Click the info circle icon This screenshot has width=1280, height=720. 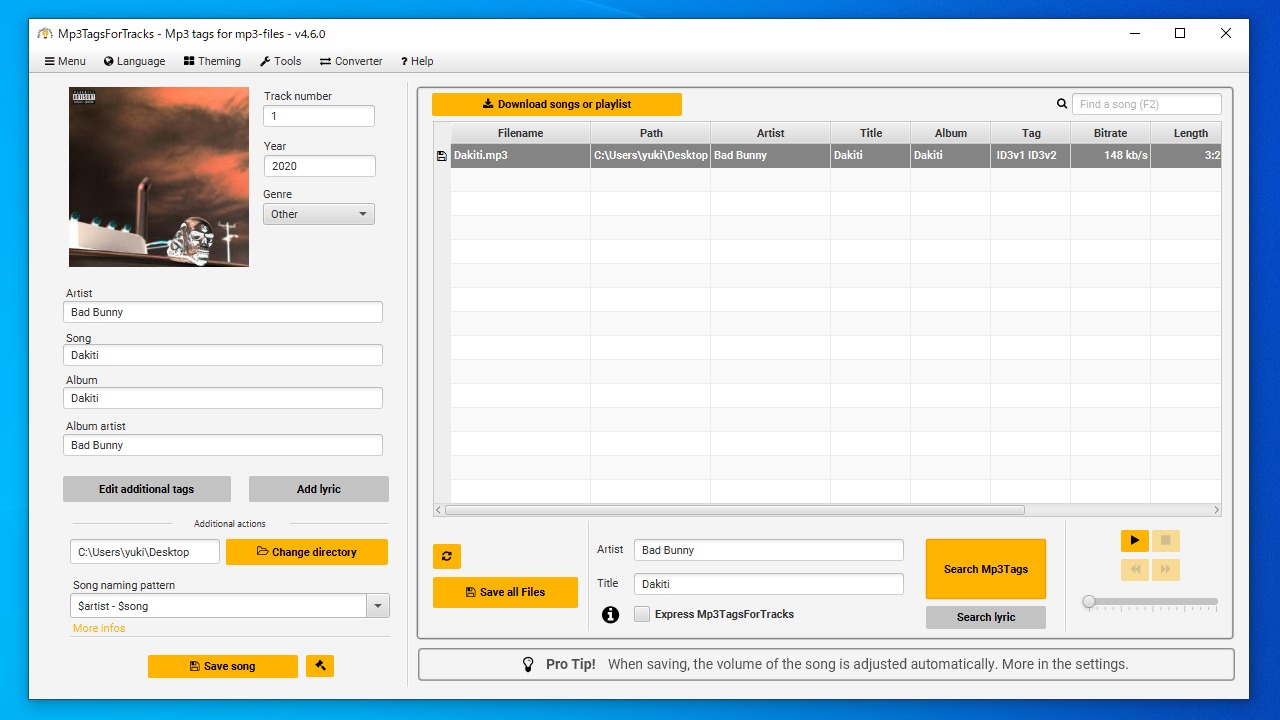(x=610, y=614)
